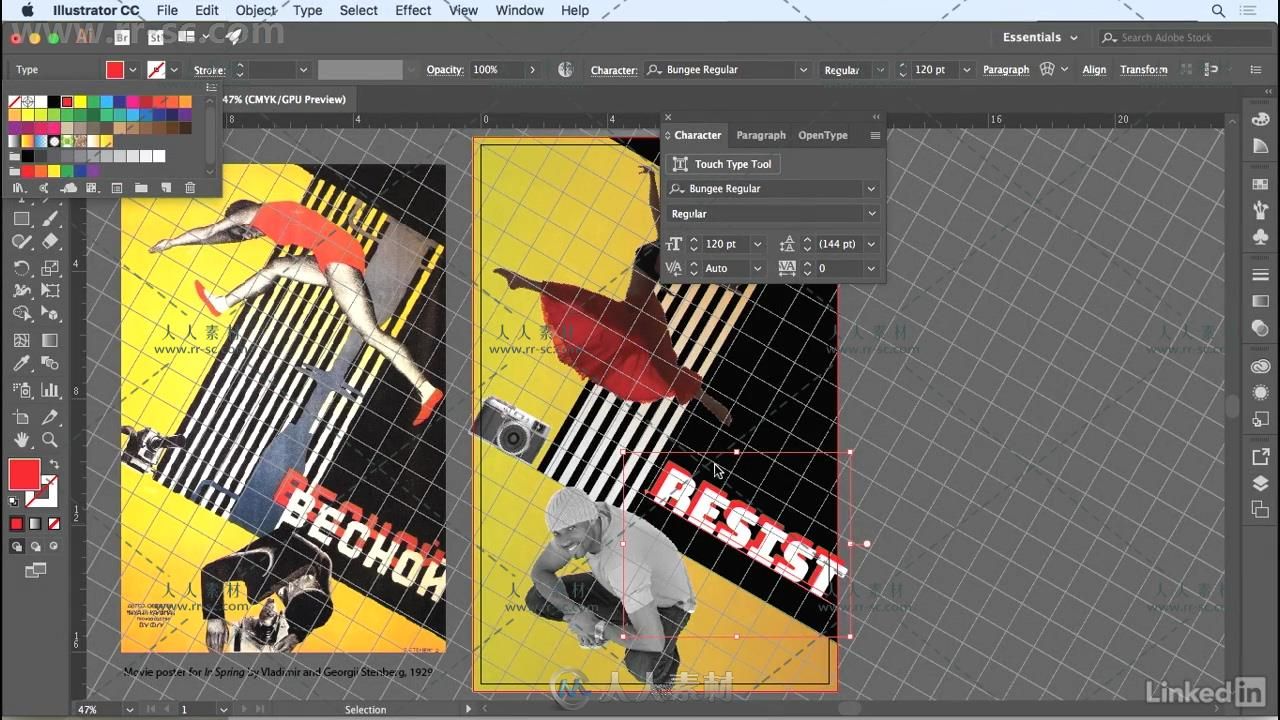Select the Eraser tool
1280x720 pixels.
click(x=50, y=242)
